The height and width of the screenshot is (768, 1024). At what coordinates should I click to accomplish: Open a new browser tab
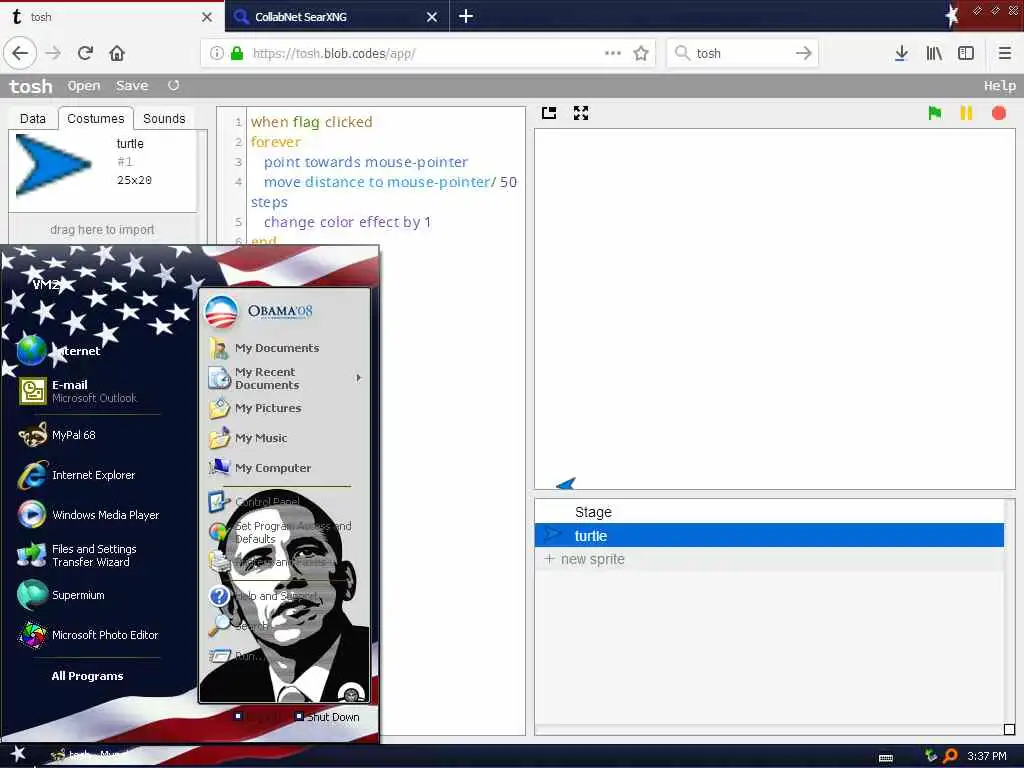point(466,16)
